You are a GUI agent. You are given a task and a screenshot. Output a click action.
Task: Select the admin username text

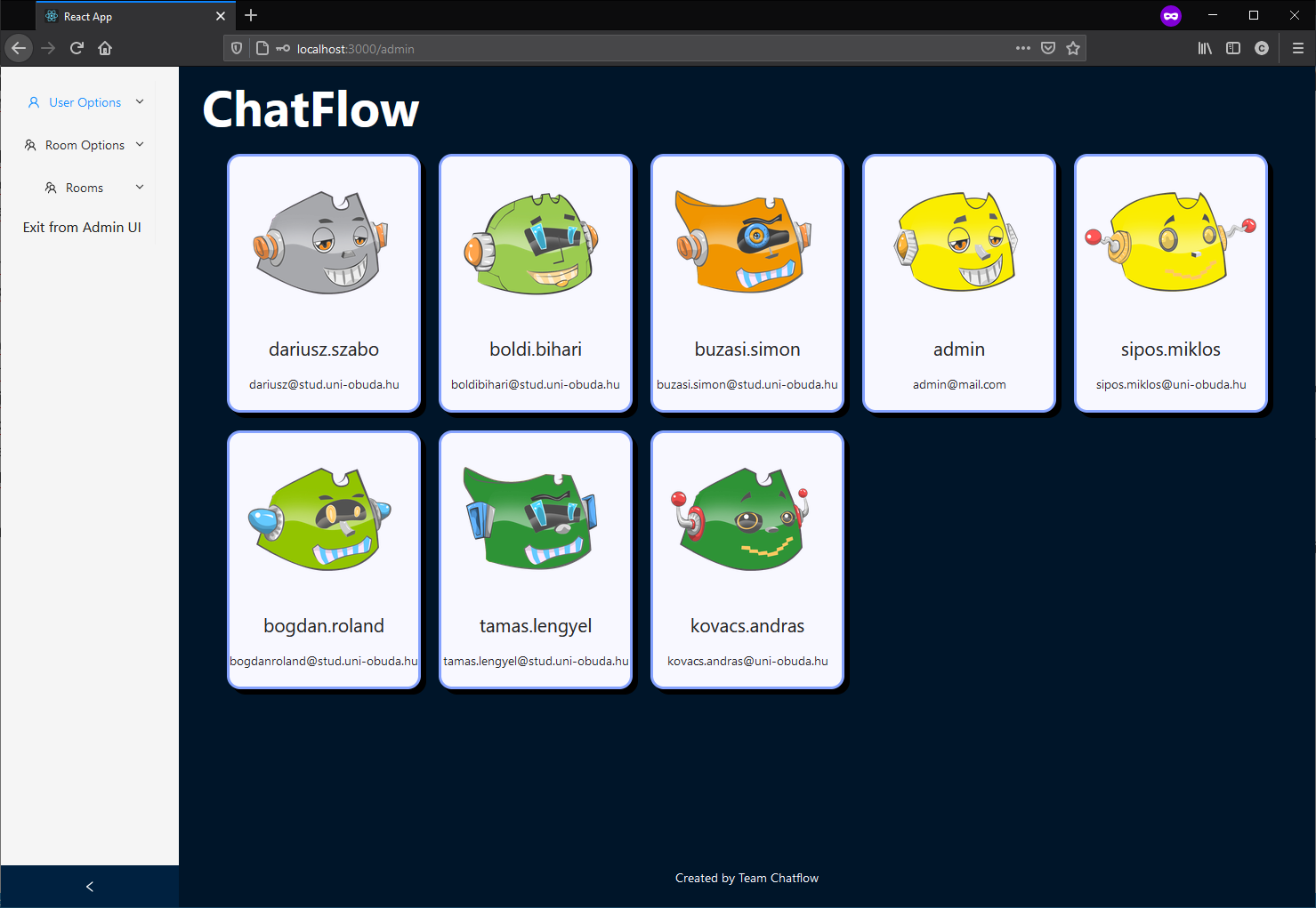coord(959,350)
